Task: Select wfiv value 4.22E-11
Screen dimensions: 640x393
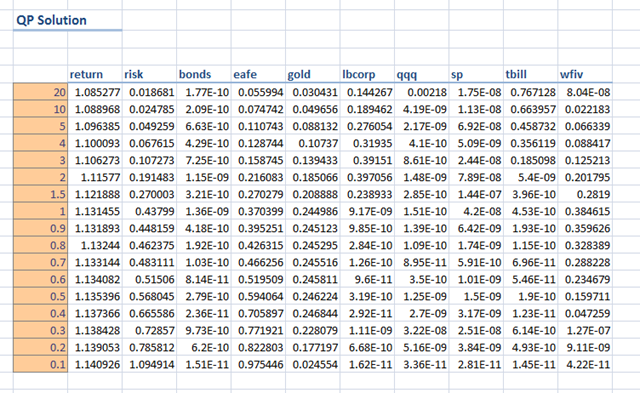Action: click(585, 364)
